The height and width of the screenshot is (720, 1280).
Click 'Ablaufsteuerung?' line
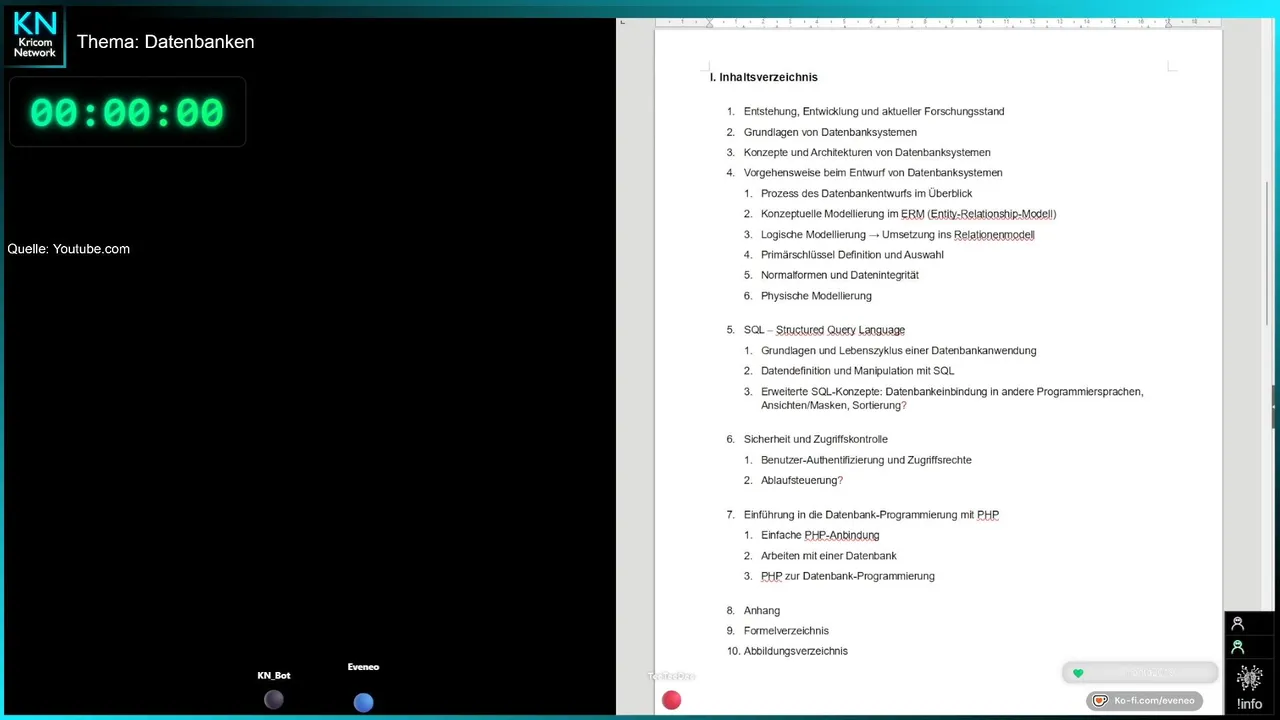[802, 481]
